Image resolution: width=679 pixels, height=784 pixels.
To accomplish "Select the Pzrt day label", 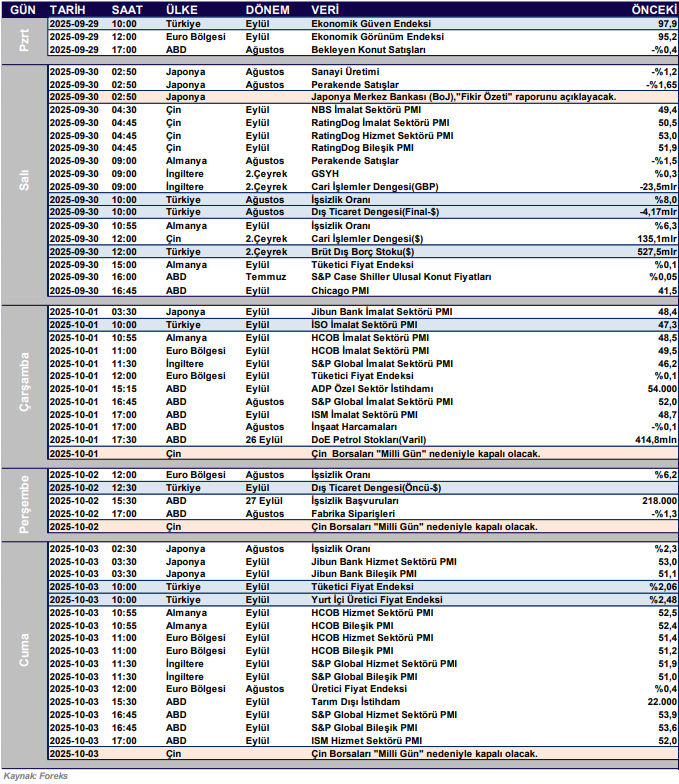I will coord(24,36).
